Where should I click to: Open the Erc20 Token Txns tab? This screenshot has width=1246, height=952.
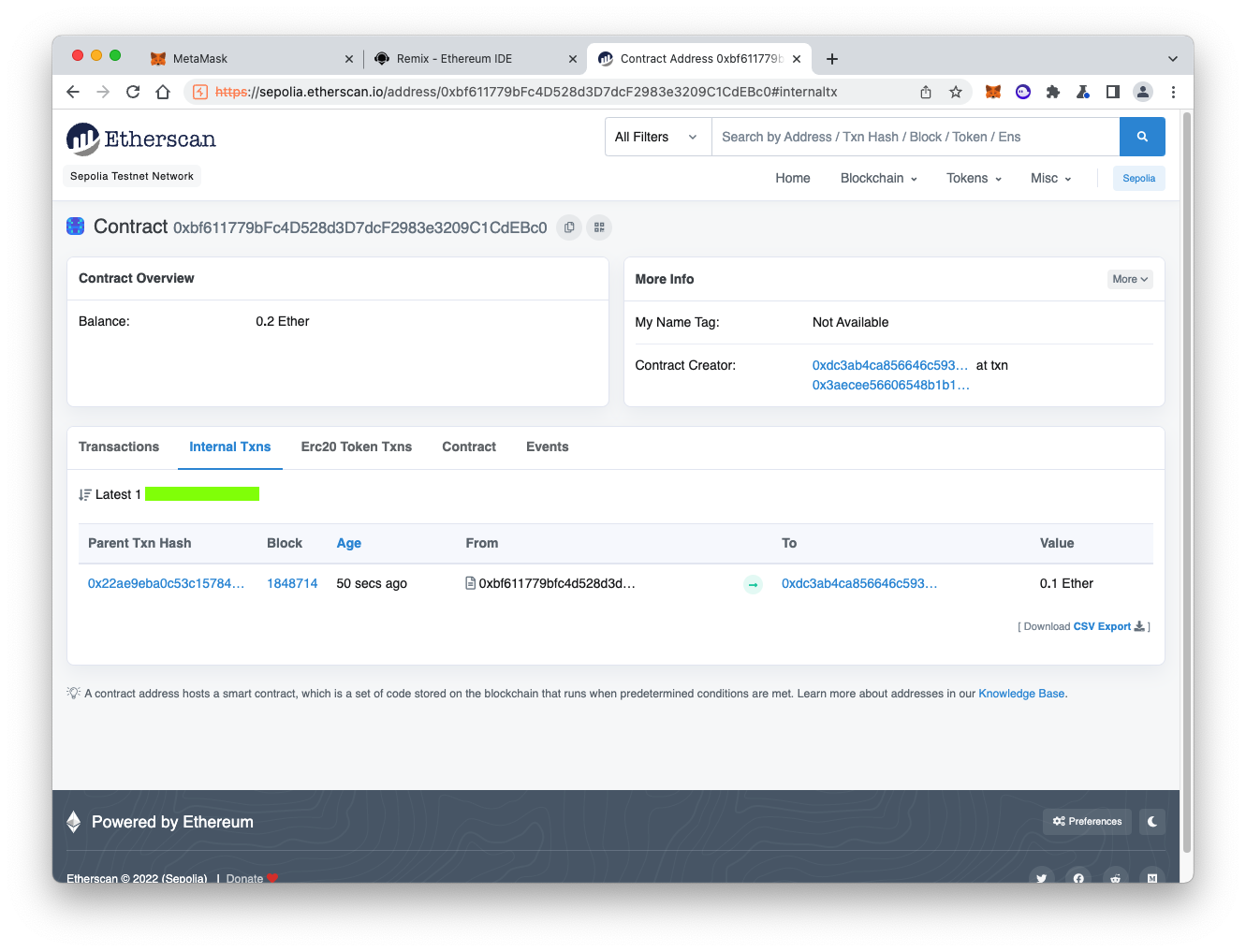click(x=356, y=447)
